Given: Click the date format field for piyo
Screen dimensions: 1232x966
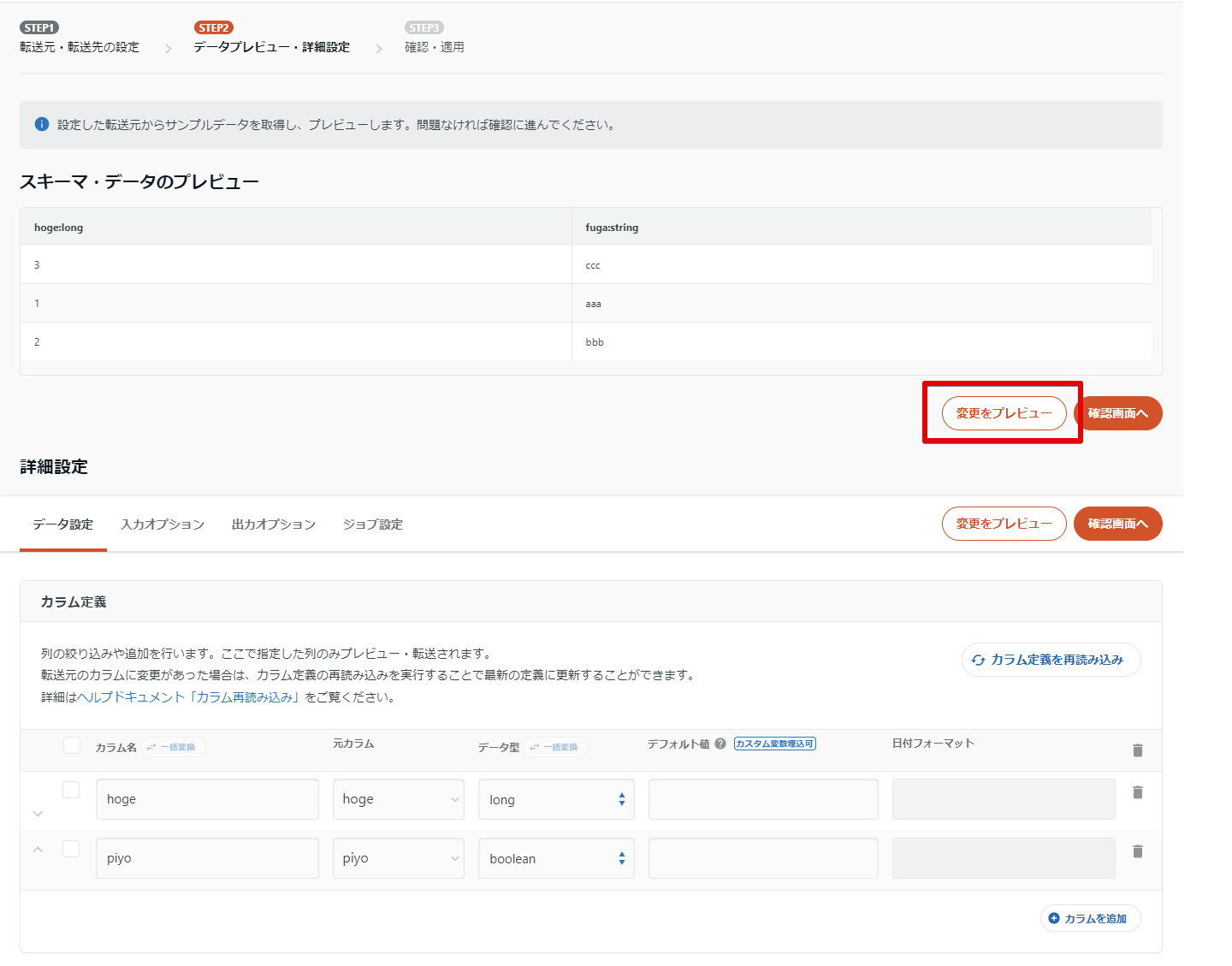Looking at the screenshot, I should pos(1004,858).
